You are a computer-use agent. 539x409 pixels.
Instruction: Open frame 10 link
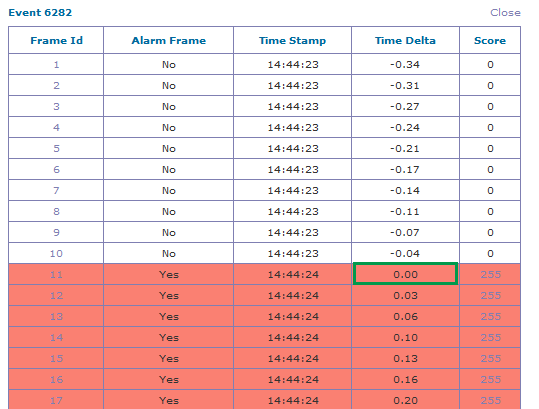[56, 254]
